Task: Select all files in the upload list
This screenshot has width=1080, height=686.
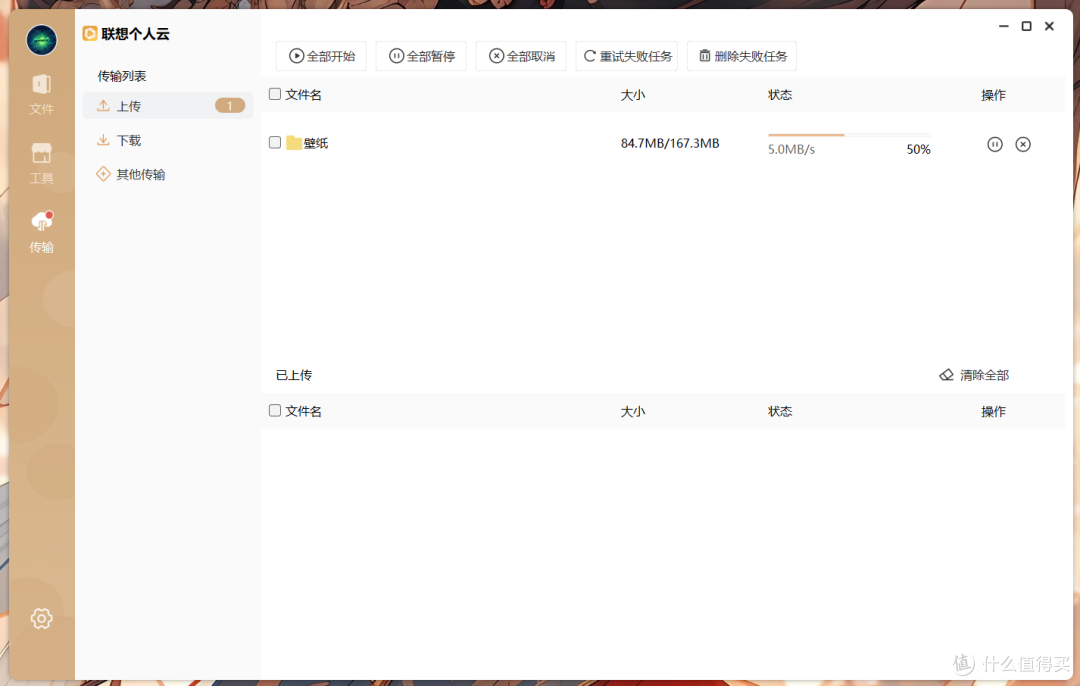Action: 274,93
